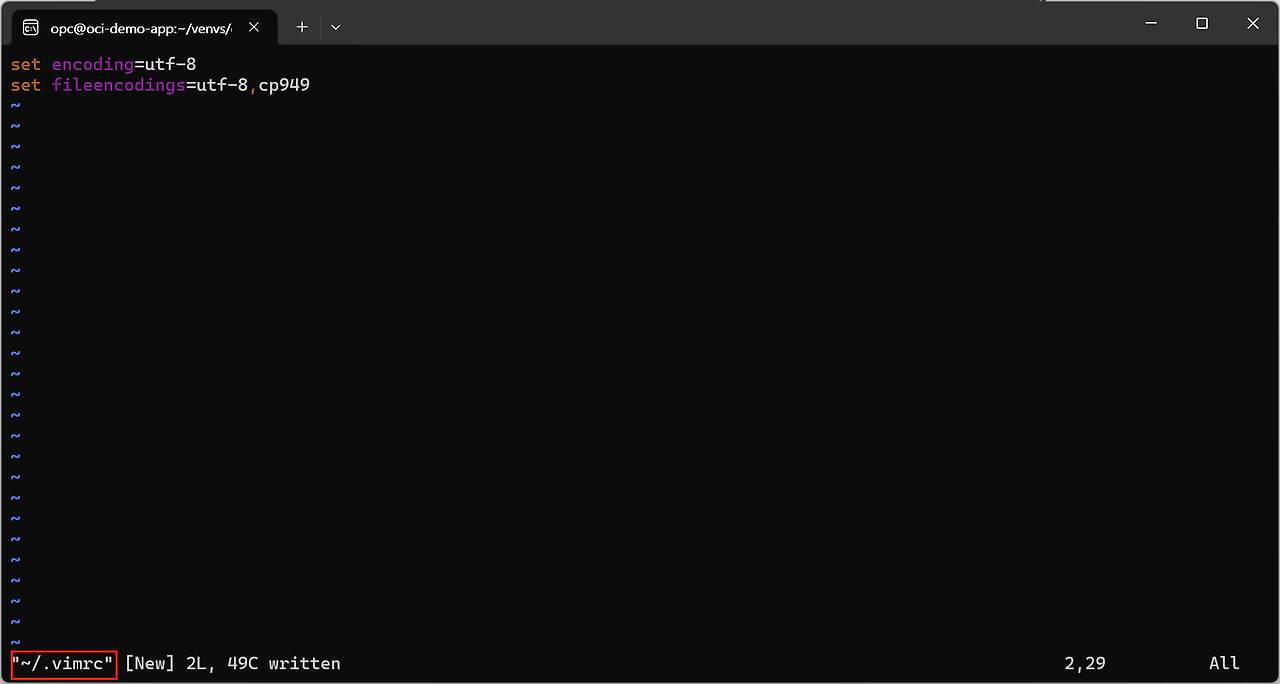Click 'set' keyword on the first line

click(x=26, y=64)
